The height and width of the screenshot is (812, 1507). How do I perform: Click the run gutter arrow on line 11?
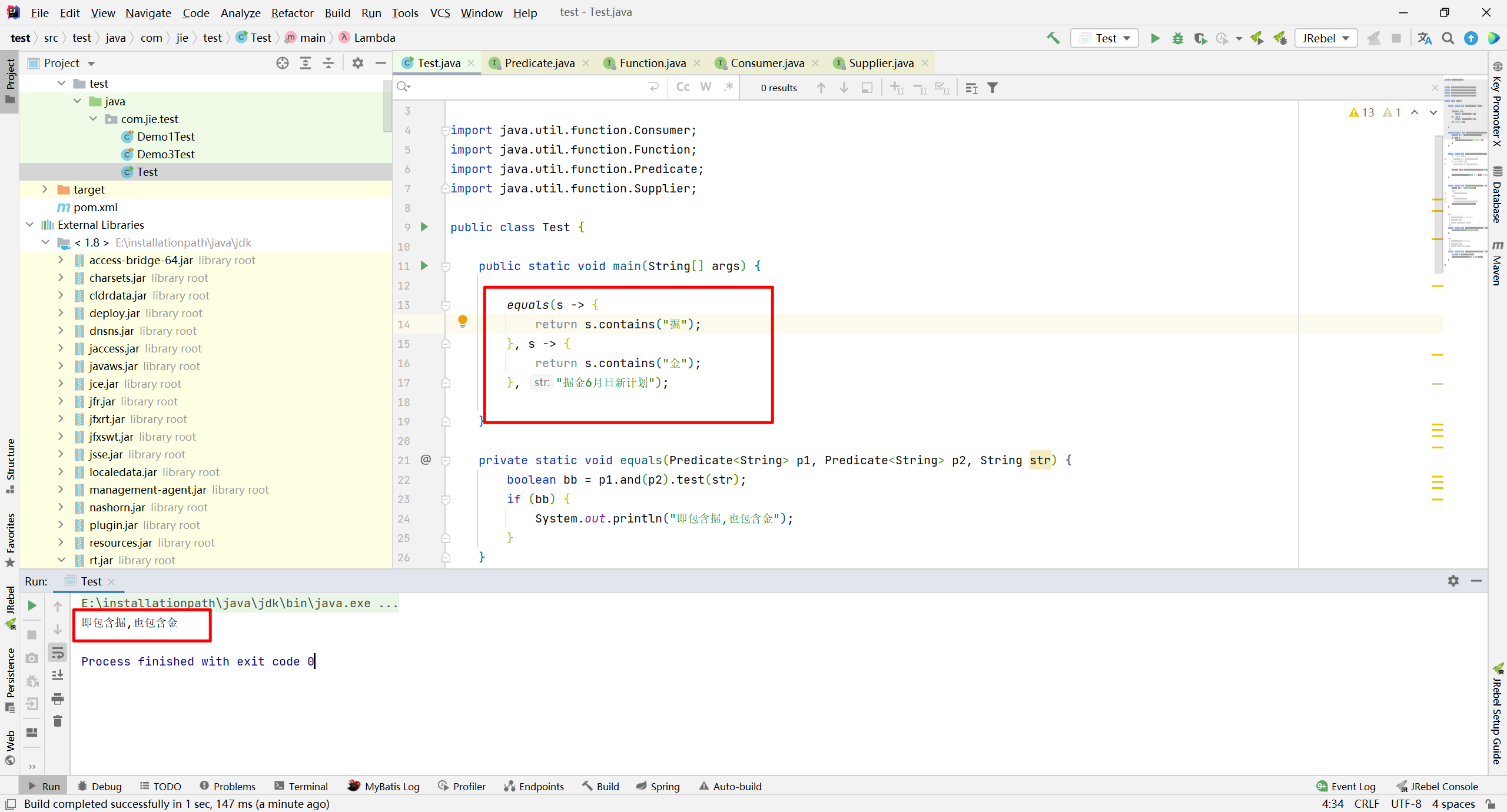pos(424,266)
